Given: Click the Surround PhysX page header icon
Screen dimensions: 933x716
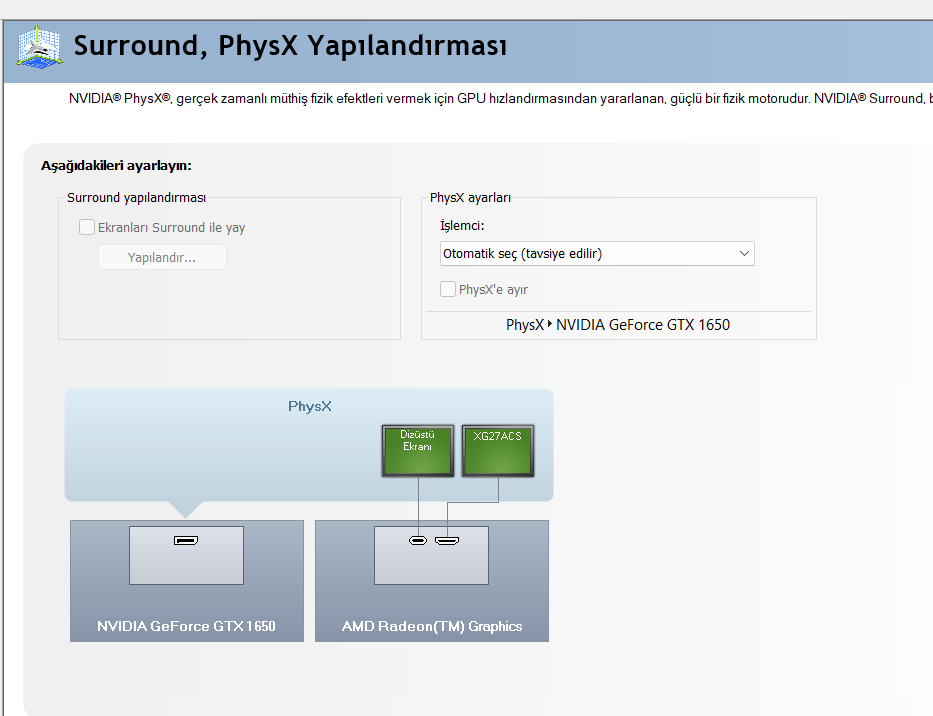Looking at the screenshot, I should [x=39, y=46].
